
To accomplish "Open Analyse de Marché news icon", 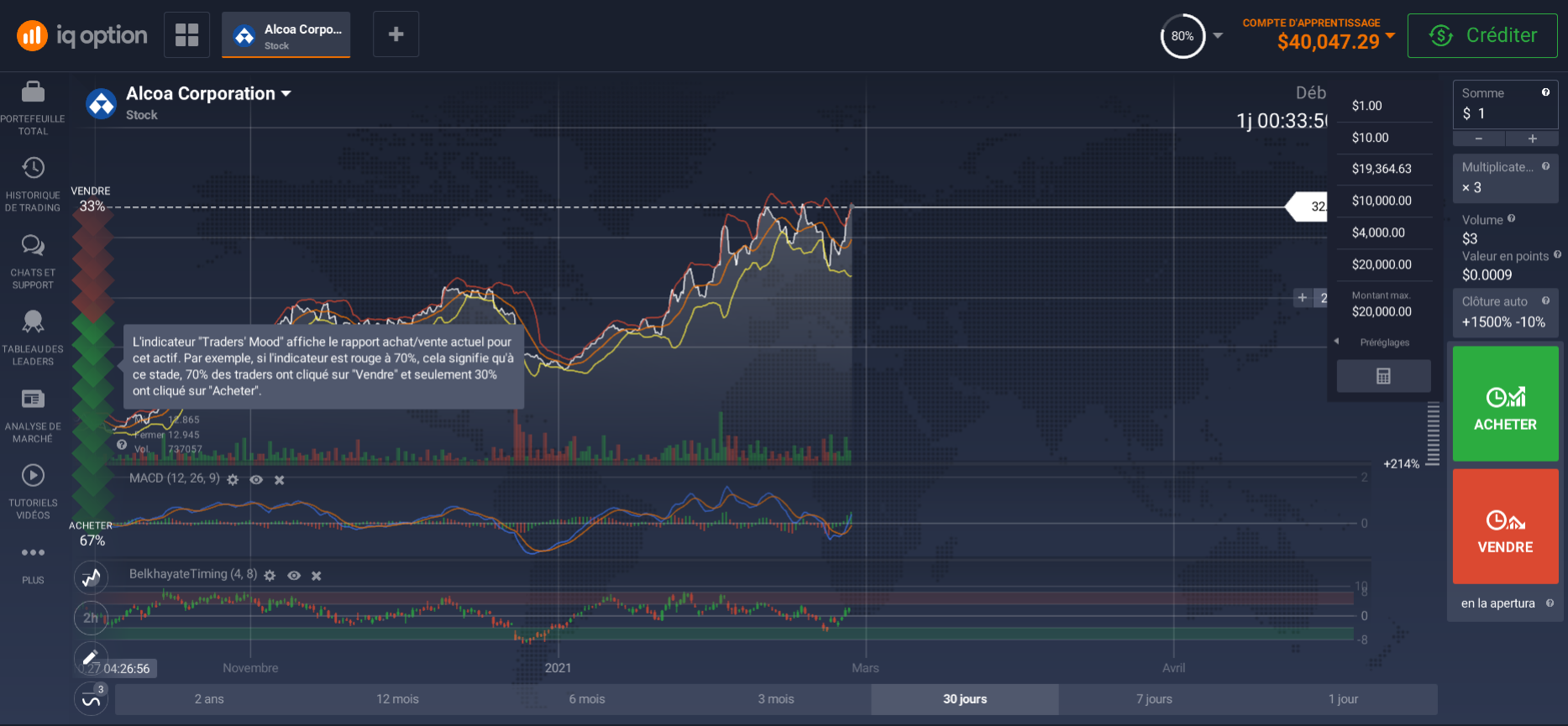I will pyautogui.click(x=33, y=399).
